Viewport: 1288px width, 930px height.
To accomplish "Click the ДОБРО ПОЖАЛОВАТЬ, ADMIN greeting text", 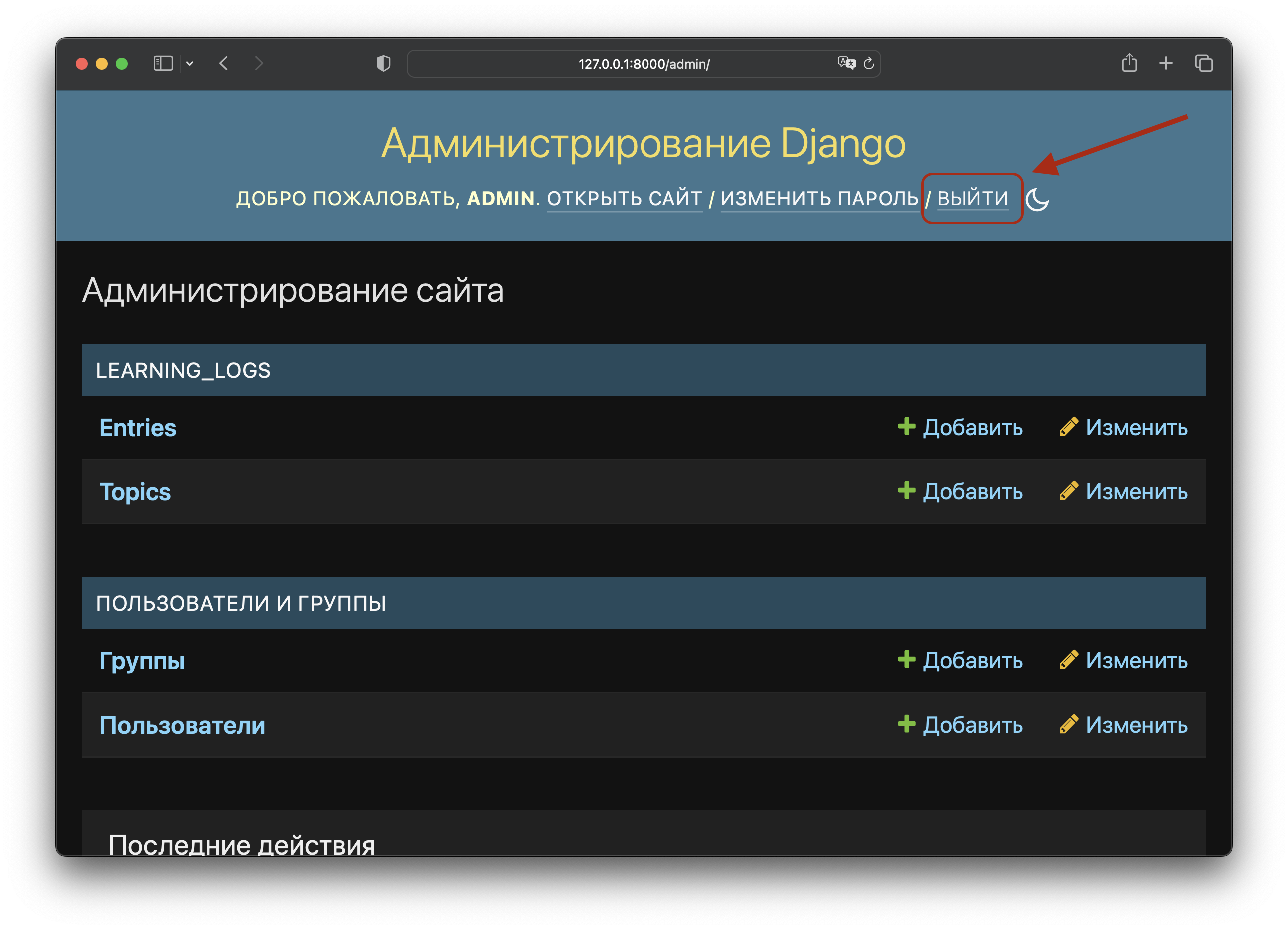I will tap(386, 199).
